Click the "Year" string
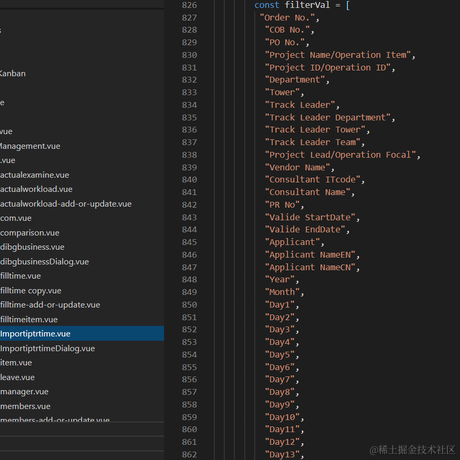 point(280,280)
